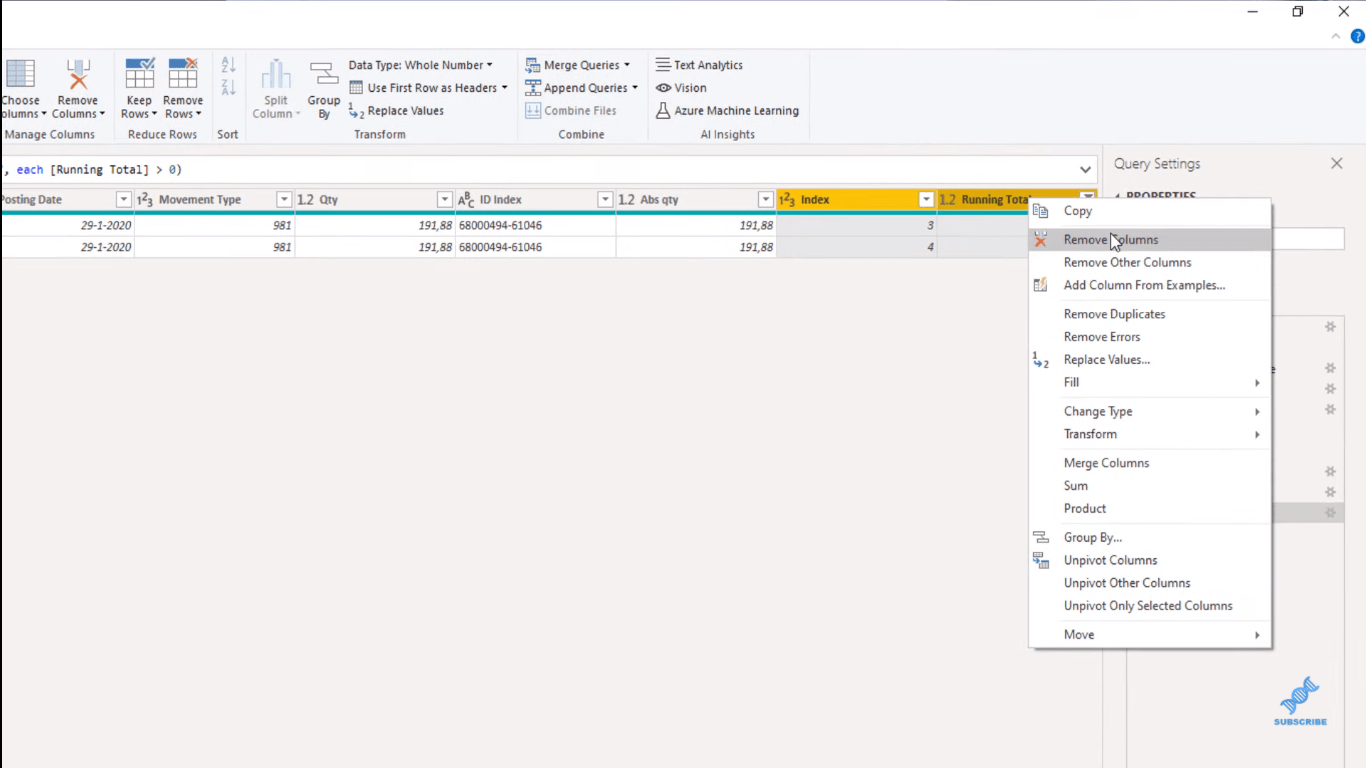This screenshot has width=1366, height=768.
Task: Open the Change Type submenu
Action: click(1150, 412)
